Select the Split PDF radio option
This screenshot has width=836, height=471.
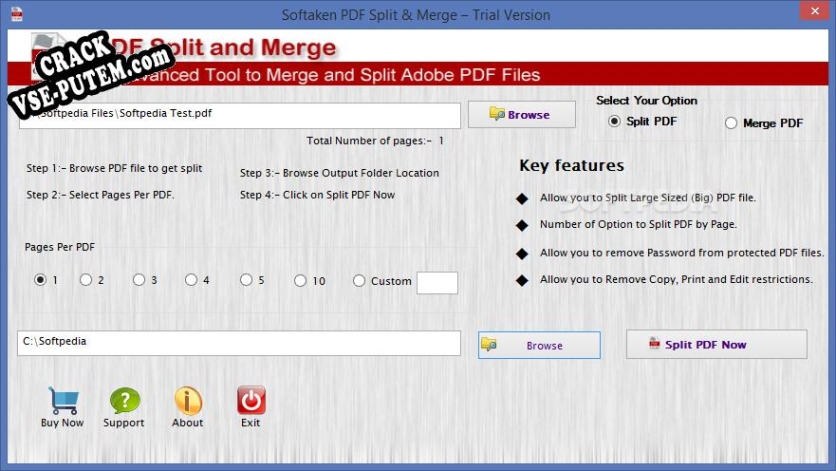click(x=614, y=121)
